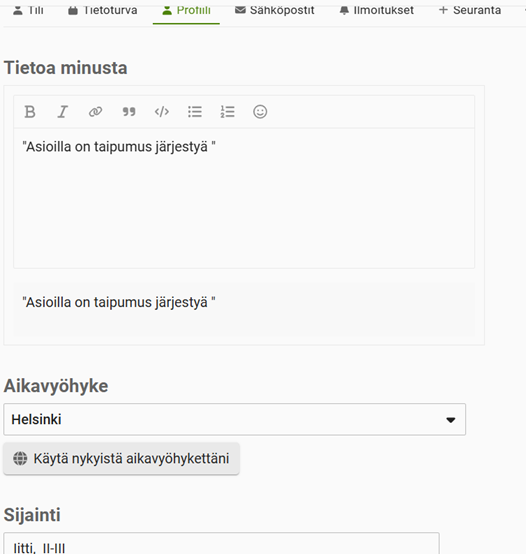The image size is (526, 554).
Task: Apply italic formatting in editor
Action: [63, 112]
